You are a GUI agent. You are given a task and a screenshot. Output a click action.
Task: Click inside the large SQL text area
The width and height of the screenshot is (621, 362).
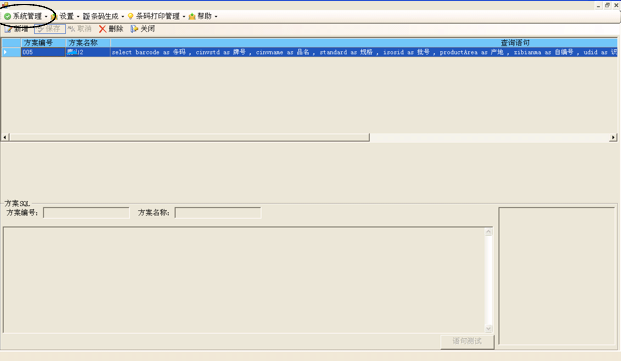(244, 280)
